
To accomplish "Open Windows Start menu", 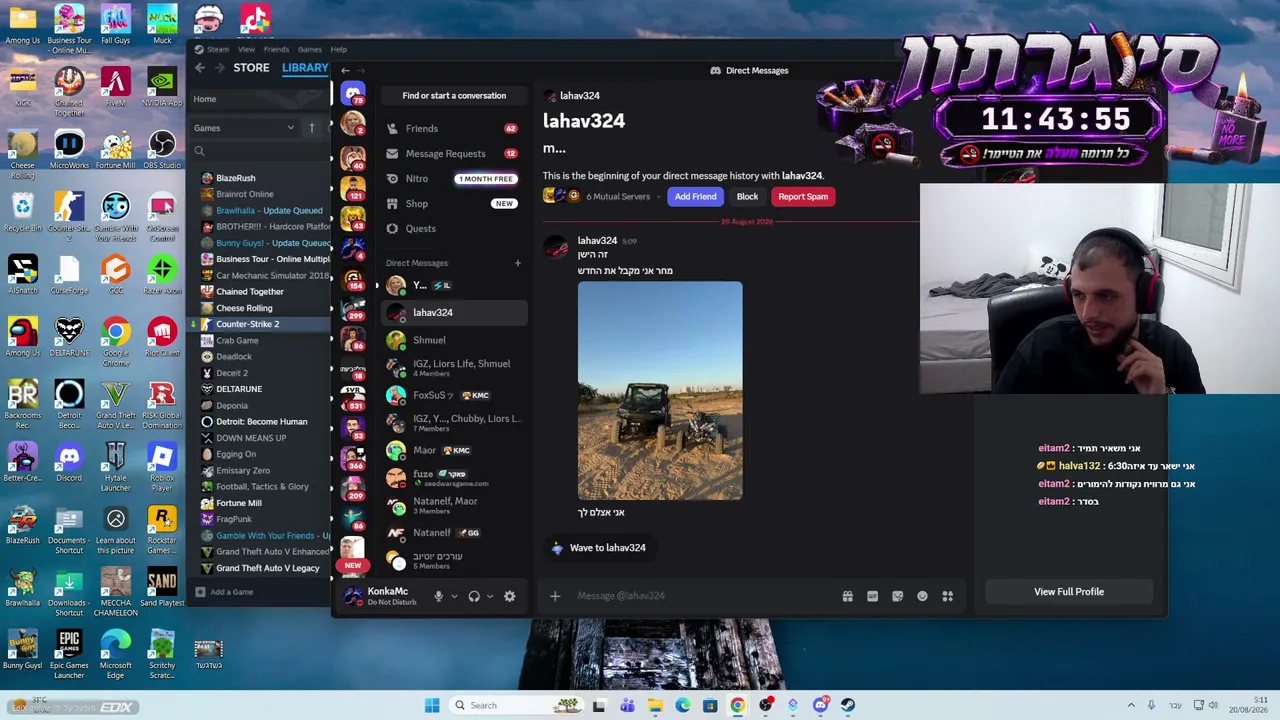I will tap(432, 705).
